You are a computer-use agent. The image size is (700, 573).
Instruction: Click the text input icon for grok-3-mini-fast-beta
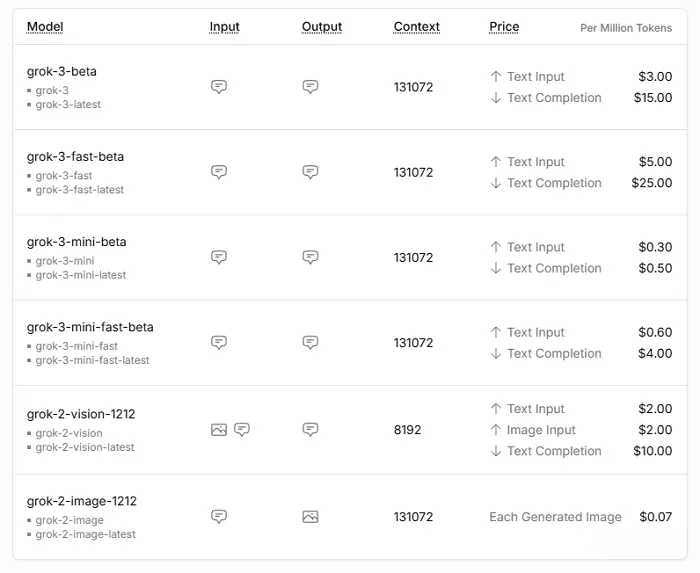(219, 342)
